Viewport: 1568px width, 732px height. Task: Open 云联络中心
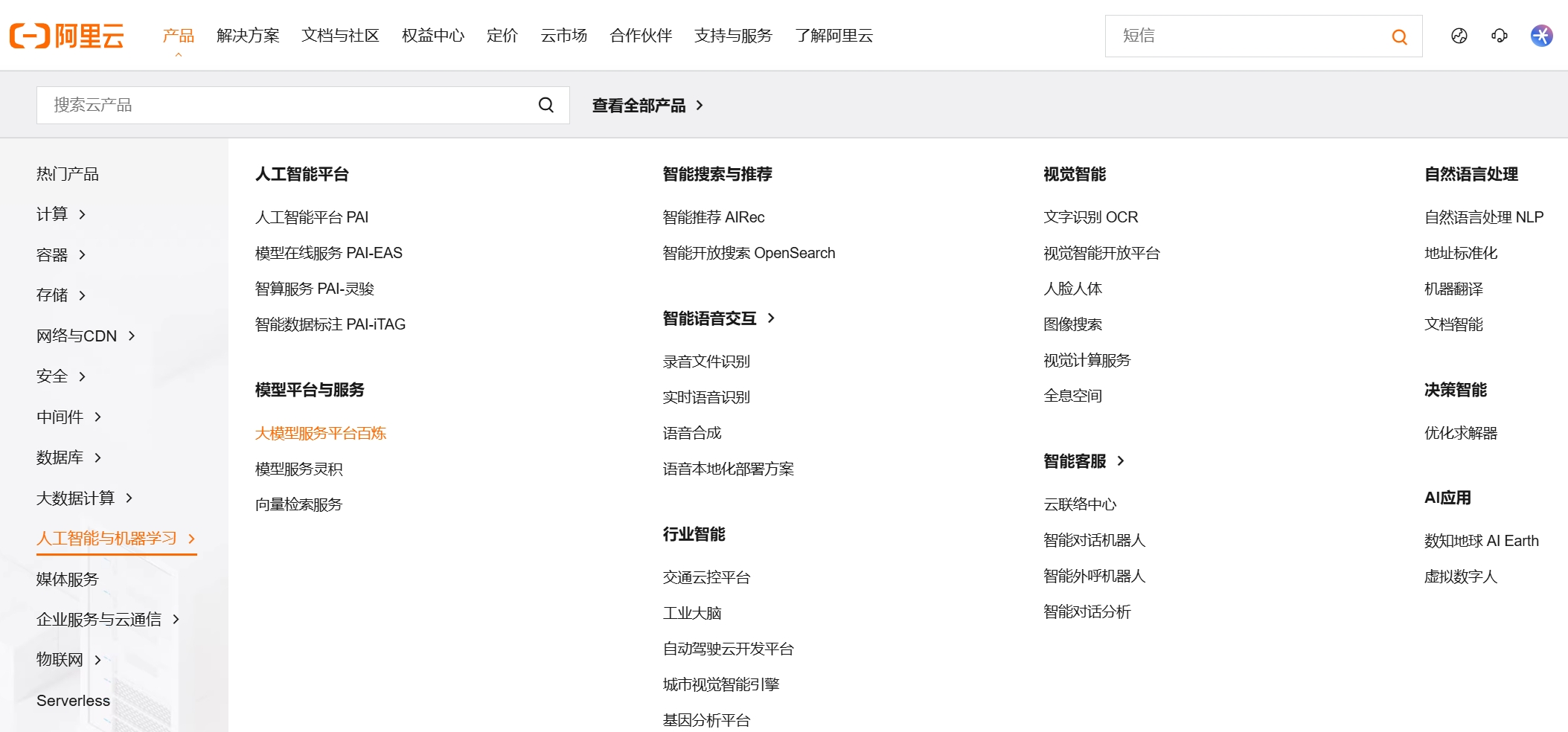(x=1081, y=504)
